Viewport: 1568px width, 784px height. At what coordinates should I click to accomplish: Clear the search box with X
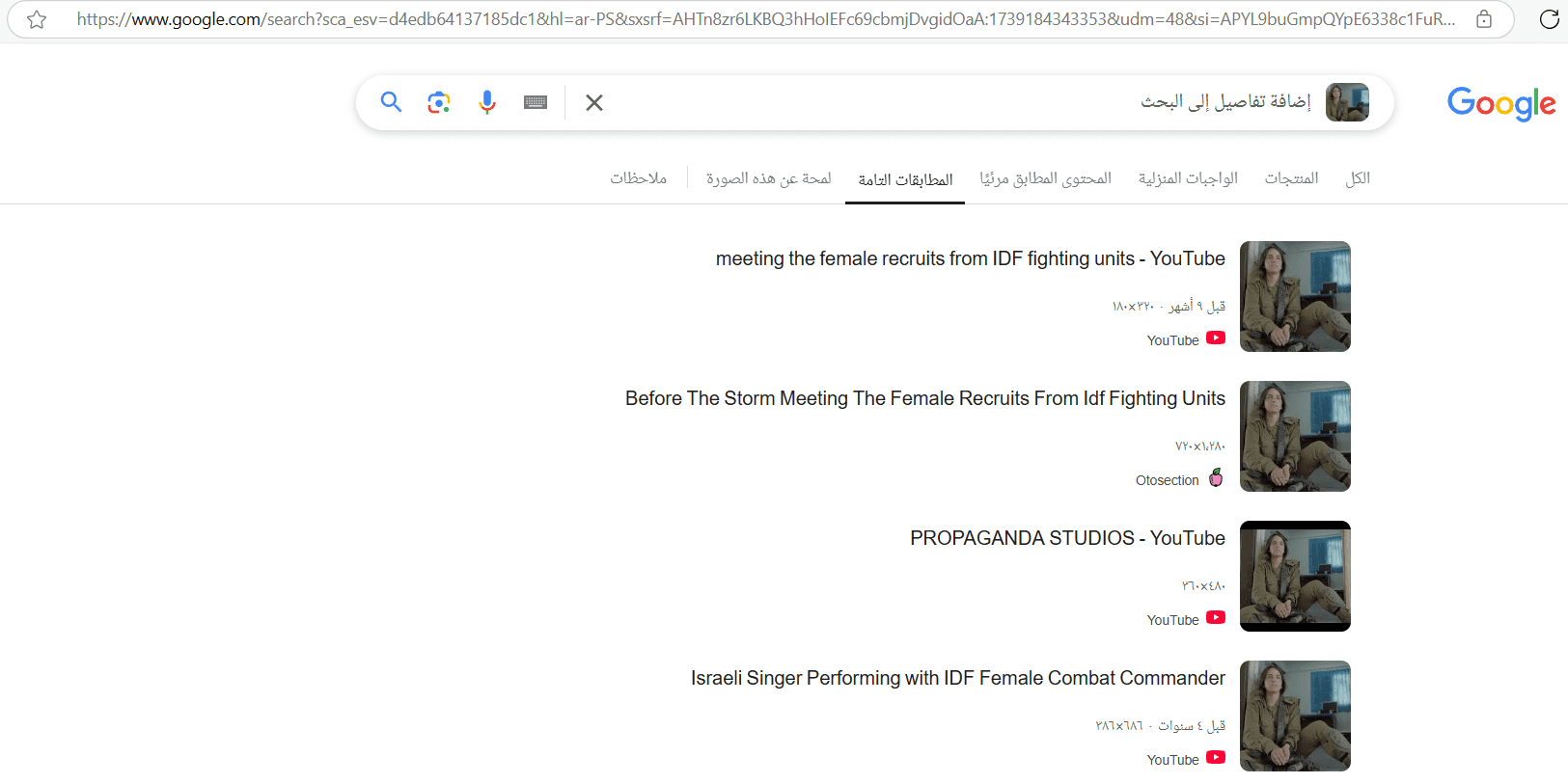point(594,102)
